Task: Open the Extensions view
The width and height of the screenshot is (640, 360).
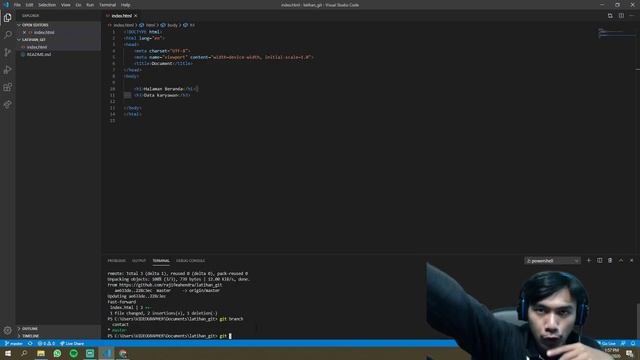Action: pos(7,87)
